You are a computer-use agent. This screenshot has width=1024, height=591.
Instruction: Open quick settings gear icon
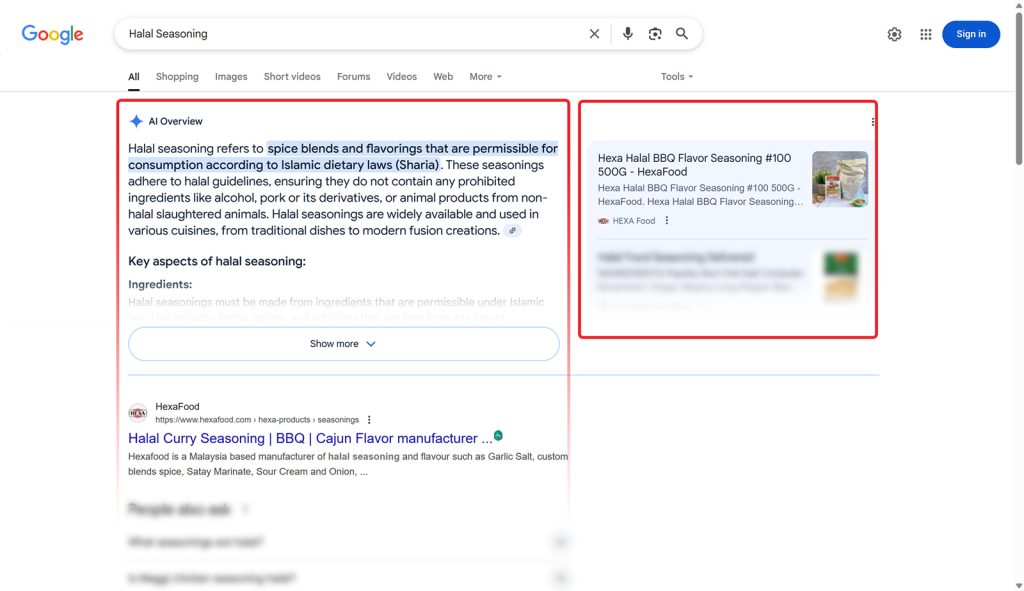894,35
